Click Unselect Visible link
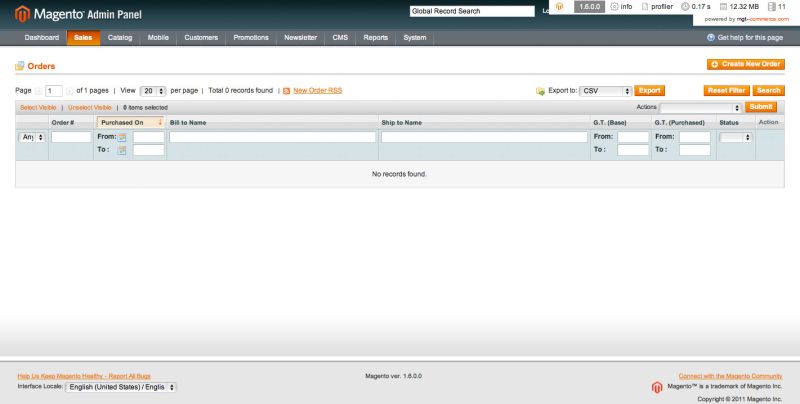The width and height of the screenshot is (800, 404). [x=90, y=108]
